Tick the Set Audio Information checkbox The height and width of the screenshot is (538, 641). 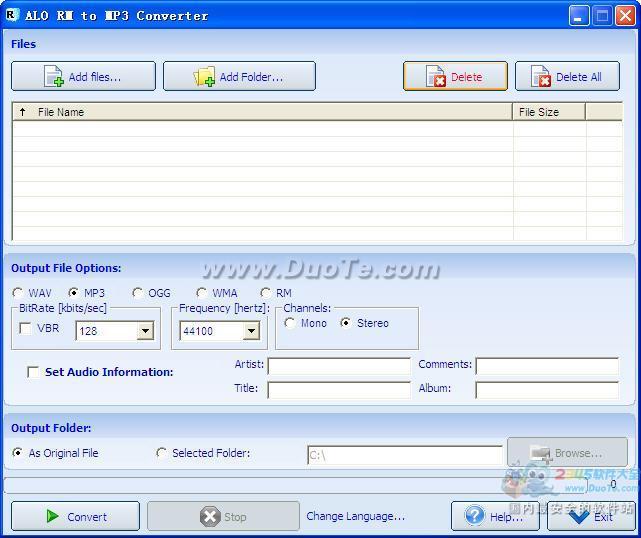33,372
